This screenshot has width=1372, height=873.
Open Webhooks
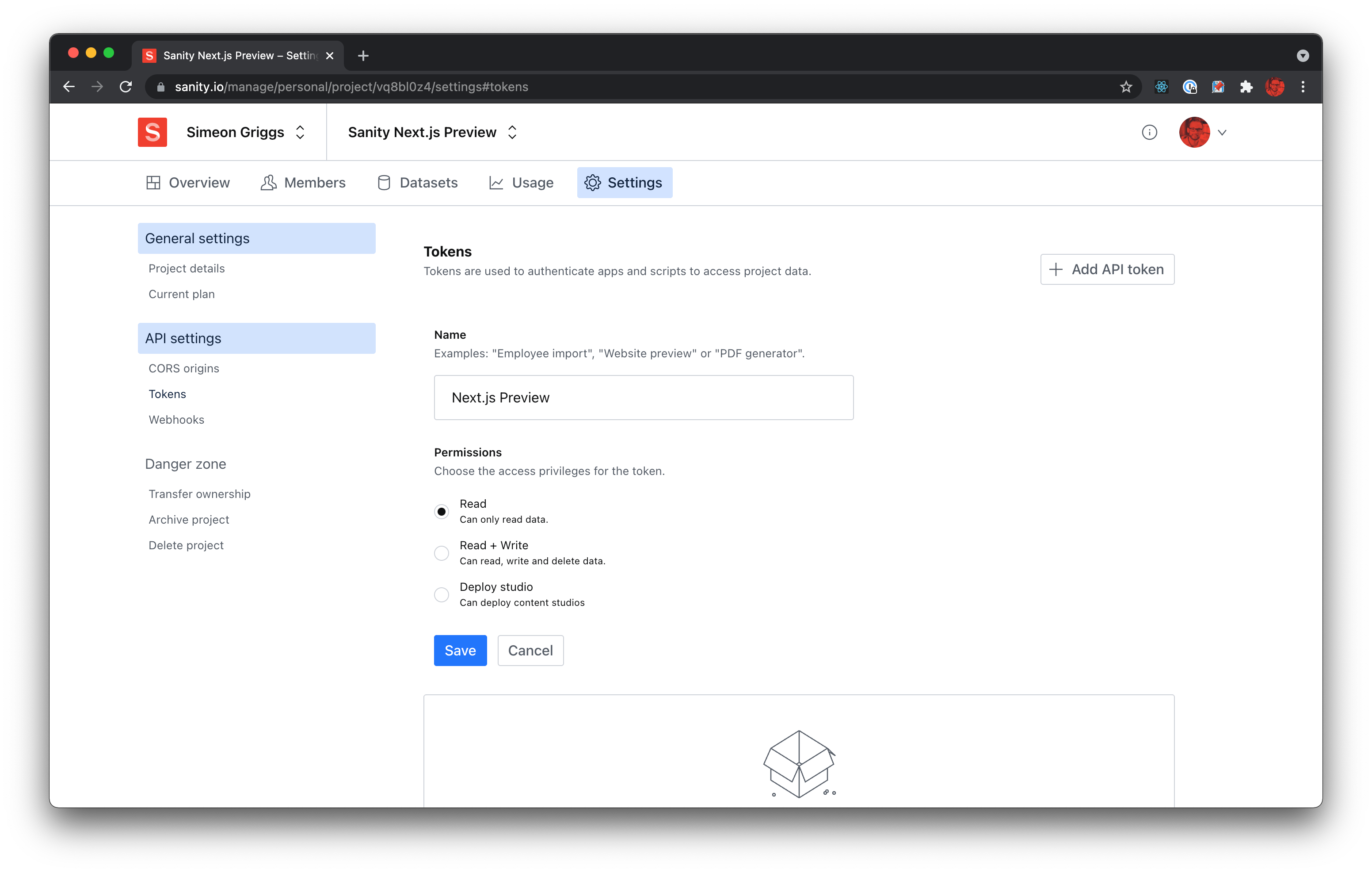coord(176,420)
